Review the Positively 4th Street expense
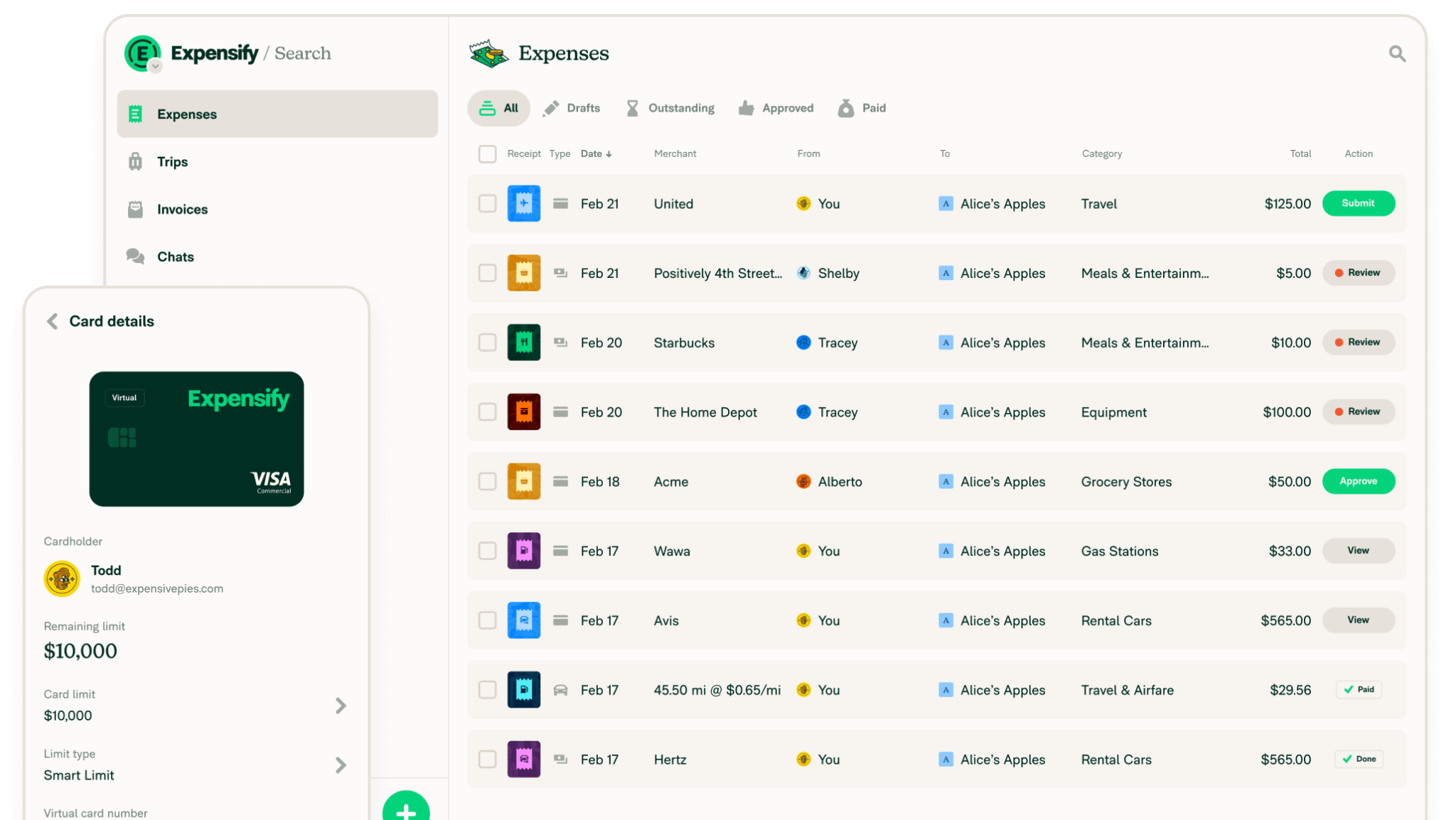 point(1358,273)
